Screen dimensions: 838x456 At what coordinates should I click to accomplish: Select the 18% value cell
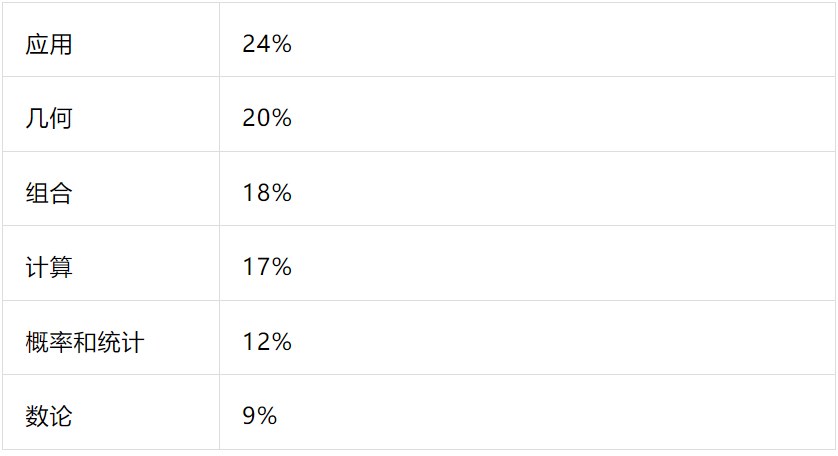click(x=266, y=193)
